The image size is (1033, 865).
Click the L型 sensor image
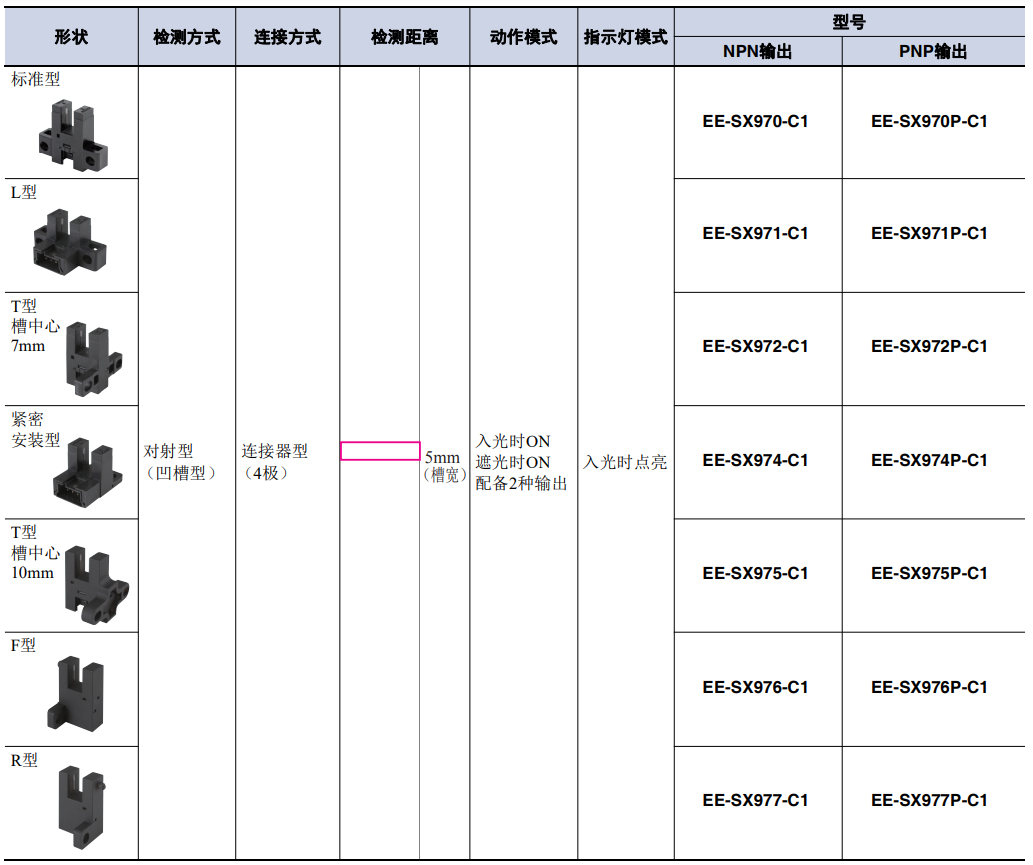coord(70,242)
